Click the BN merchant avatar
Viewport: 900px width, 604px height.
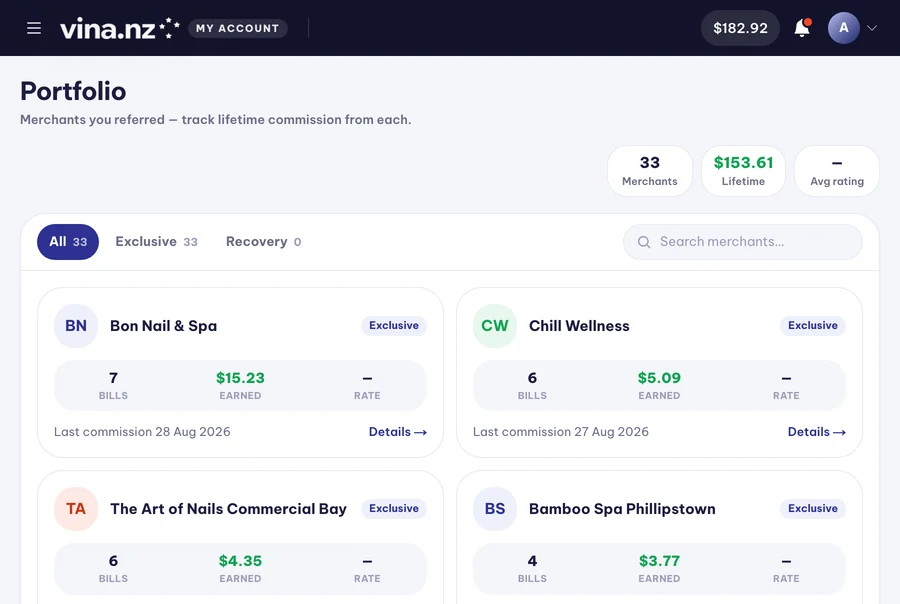[76, 326]
